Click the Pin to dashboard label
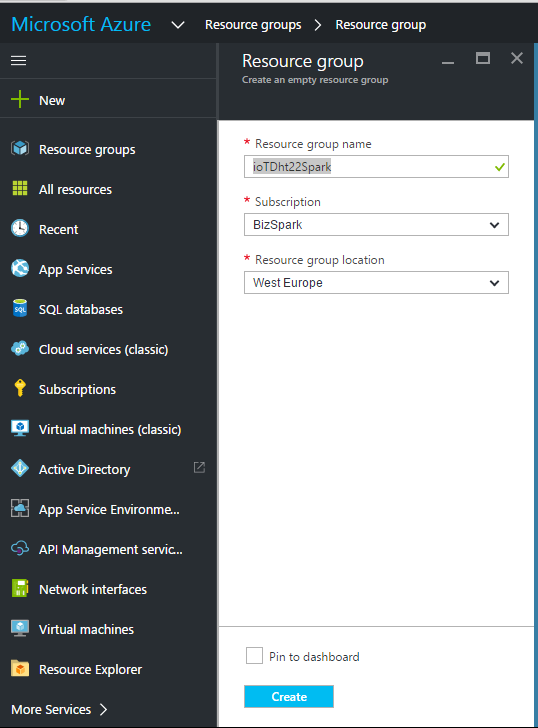The height and width of the screenshot is (728, 538). pyautogui.click(x=314, y=656)
